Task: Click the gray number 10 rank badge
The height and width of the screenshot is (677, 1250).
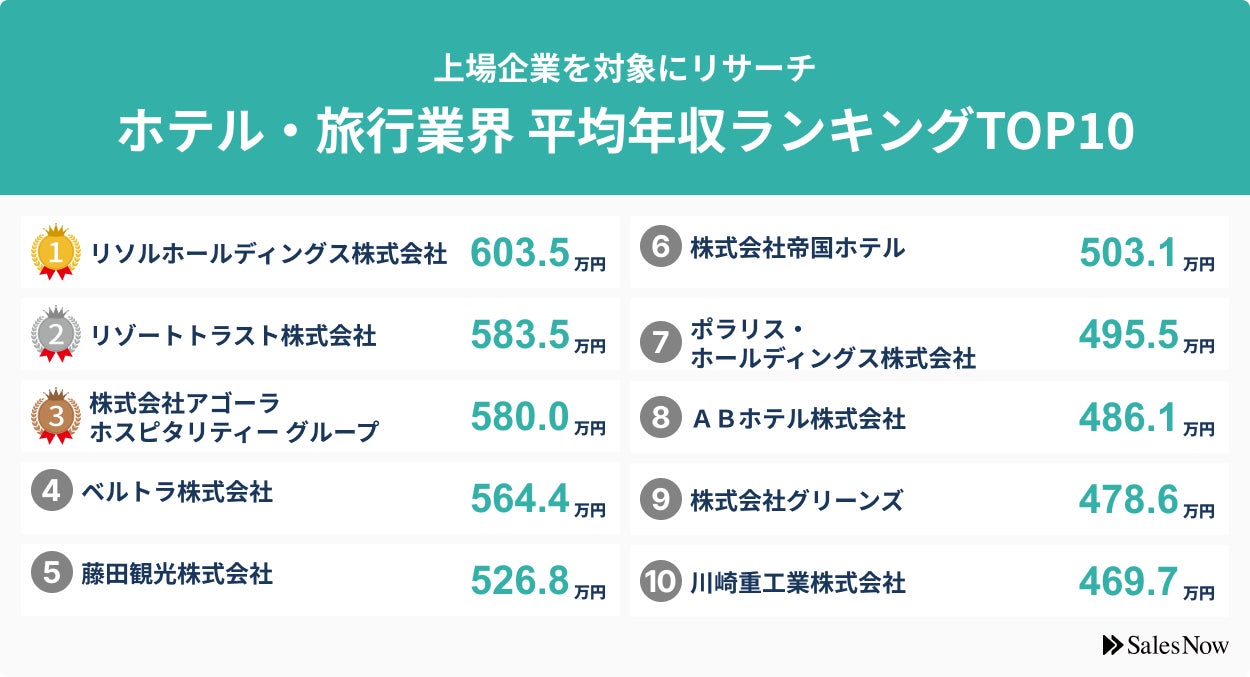Action: (x=659, y=582)
